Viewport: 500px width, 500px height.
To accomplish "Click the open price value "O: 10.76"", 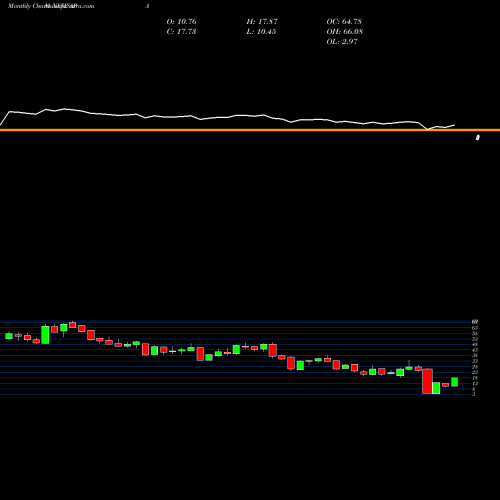I will tap(181, 22).
